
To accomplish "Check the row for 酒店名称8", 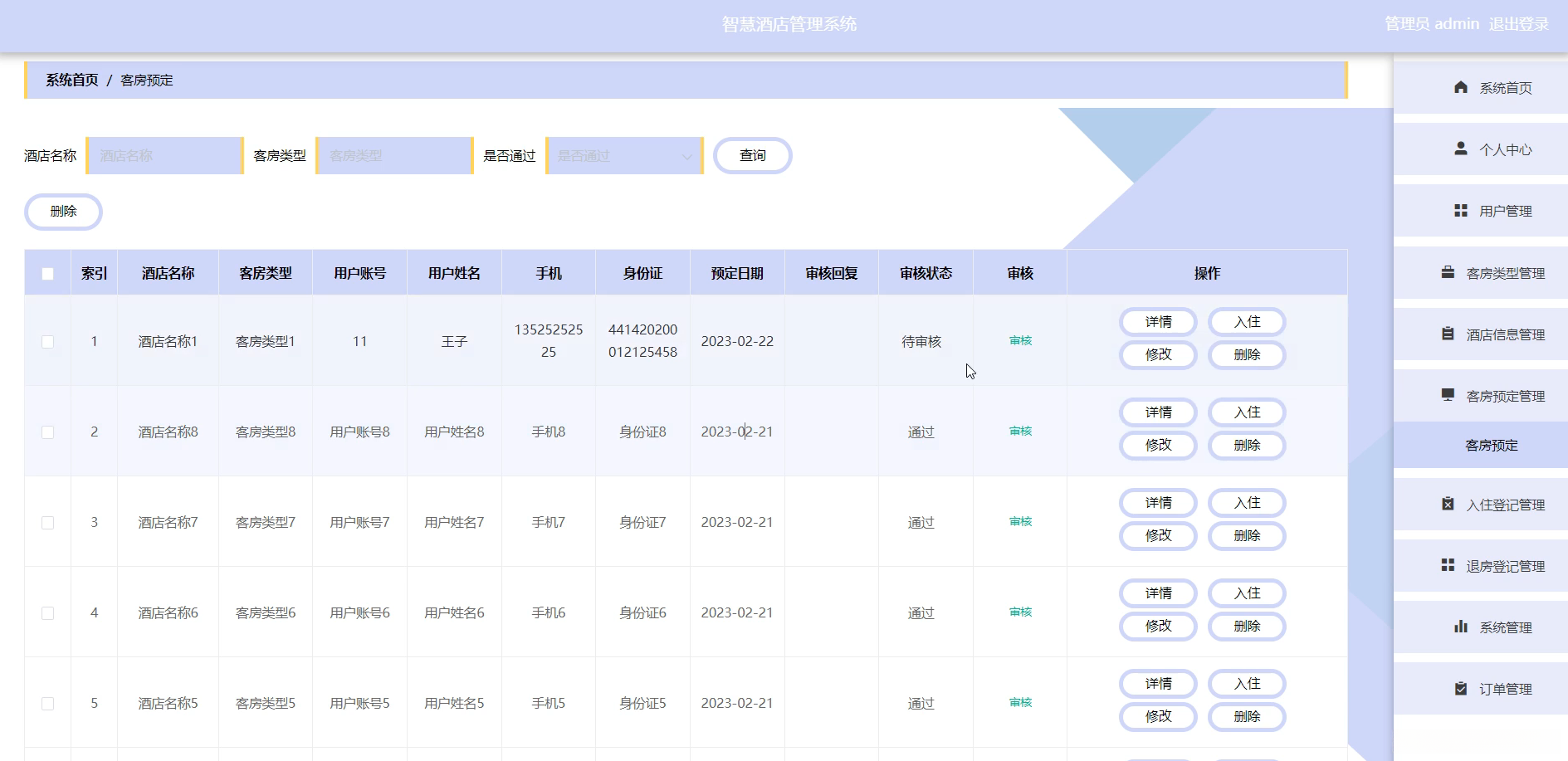I will (48, 432).
